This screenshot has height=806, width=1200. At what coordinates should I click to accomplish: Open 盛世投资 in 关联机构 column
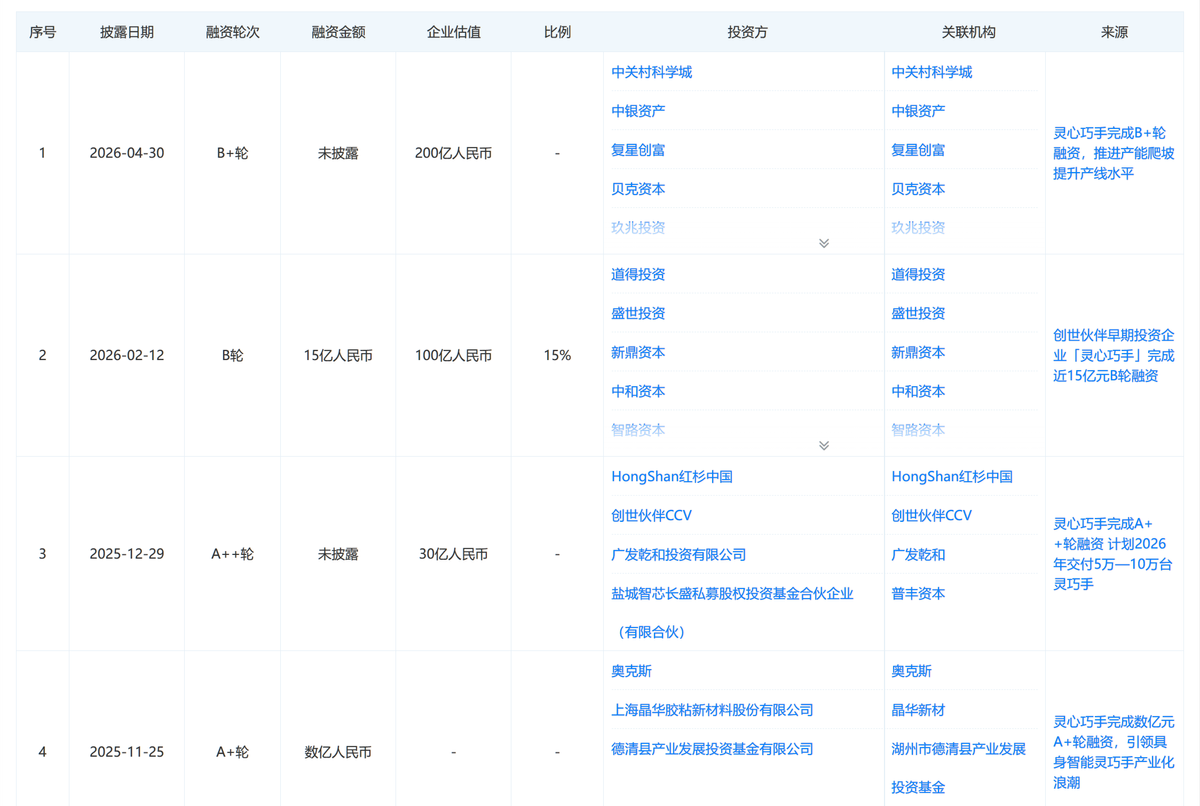[x=918, y=313]
